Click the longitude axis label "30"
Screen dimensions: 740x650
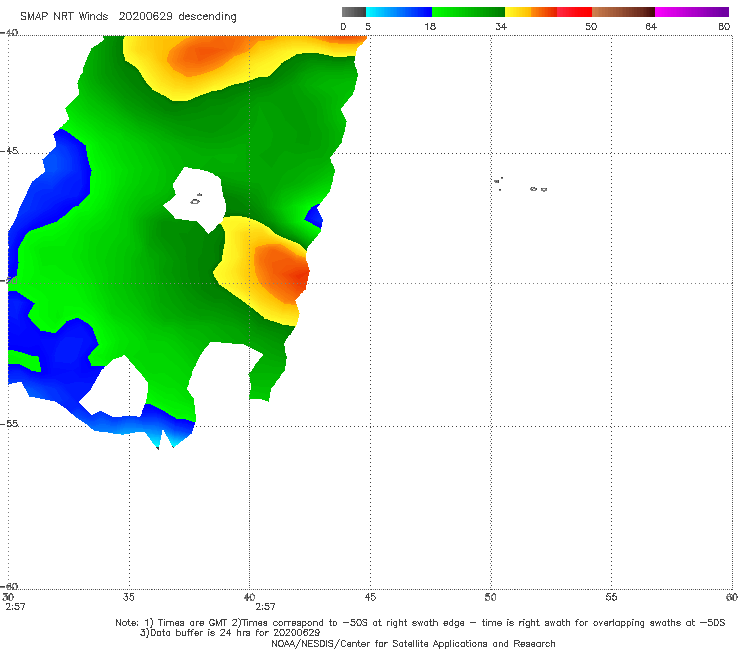8,597
